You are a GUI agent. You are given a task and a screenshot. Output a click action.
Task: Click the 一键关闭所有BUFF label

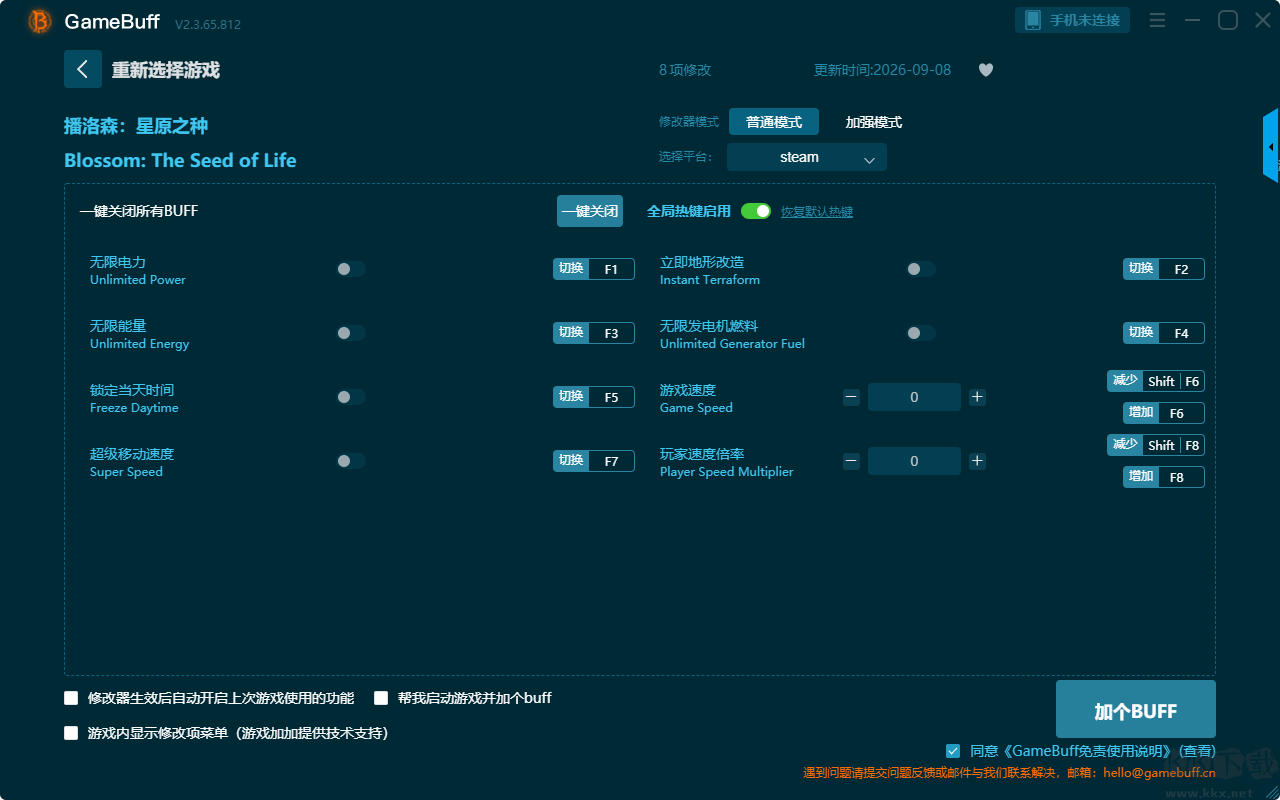click(139, 211)
